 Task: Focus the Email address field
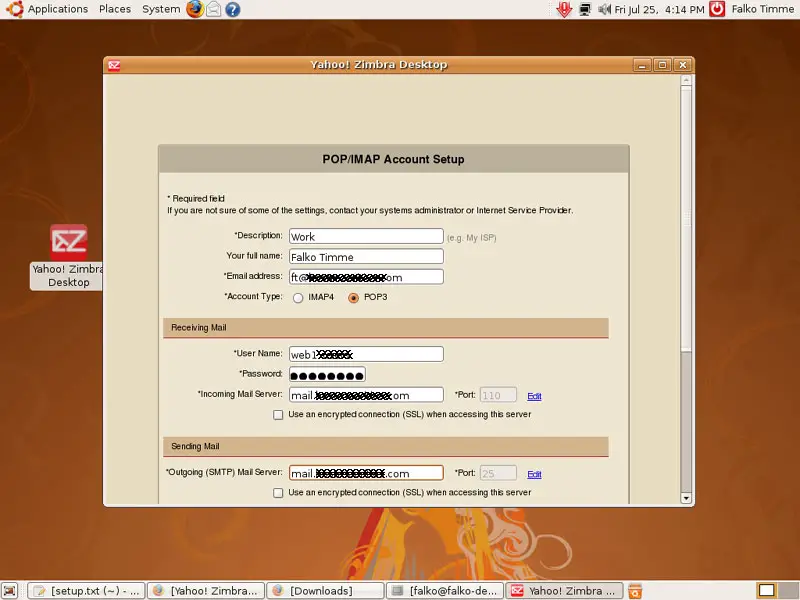(x=366, y=277)
